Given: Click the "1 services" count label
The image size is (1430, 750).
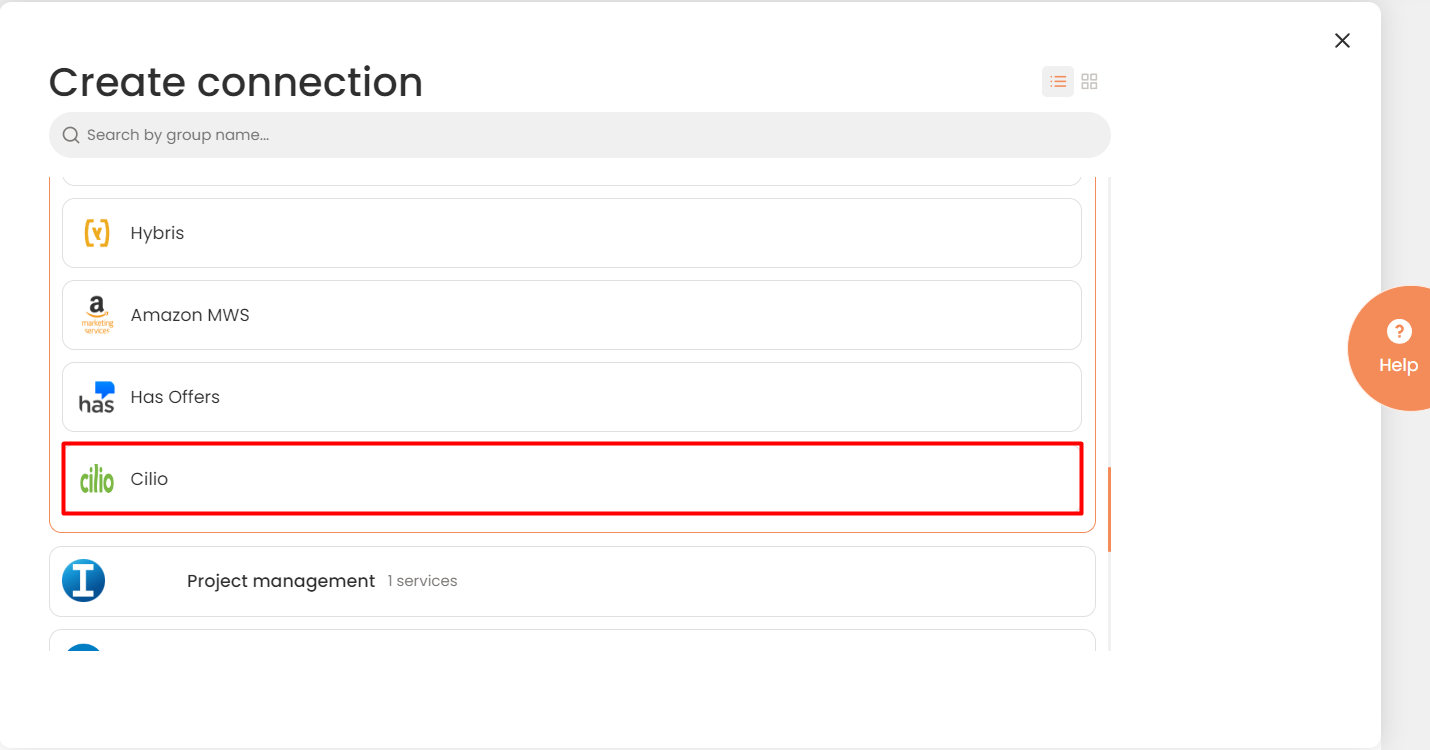Looking at the screenshot, I should pos(422,581).
